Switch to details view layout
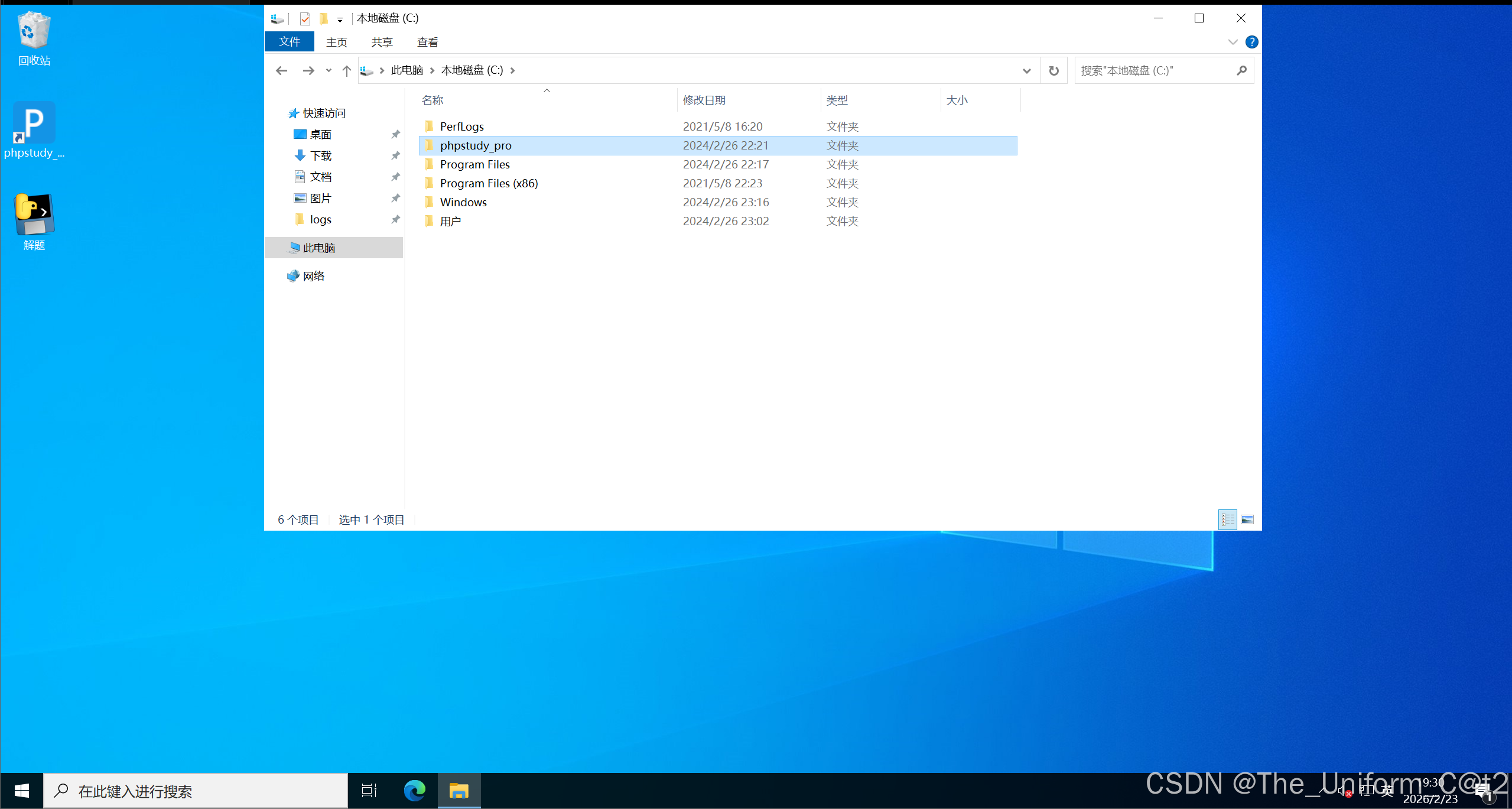 click(1228, 519)
